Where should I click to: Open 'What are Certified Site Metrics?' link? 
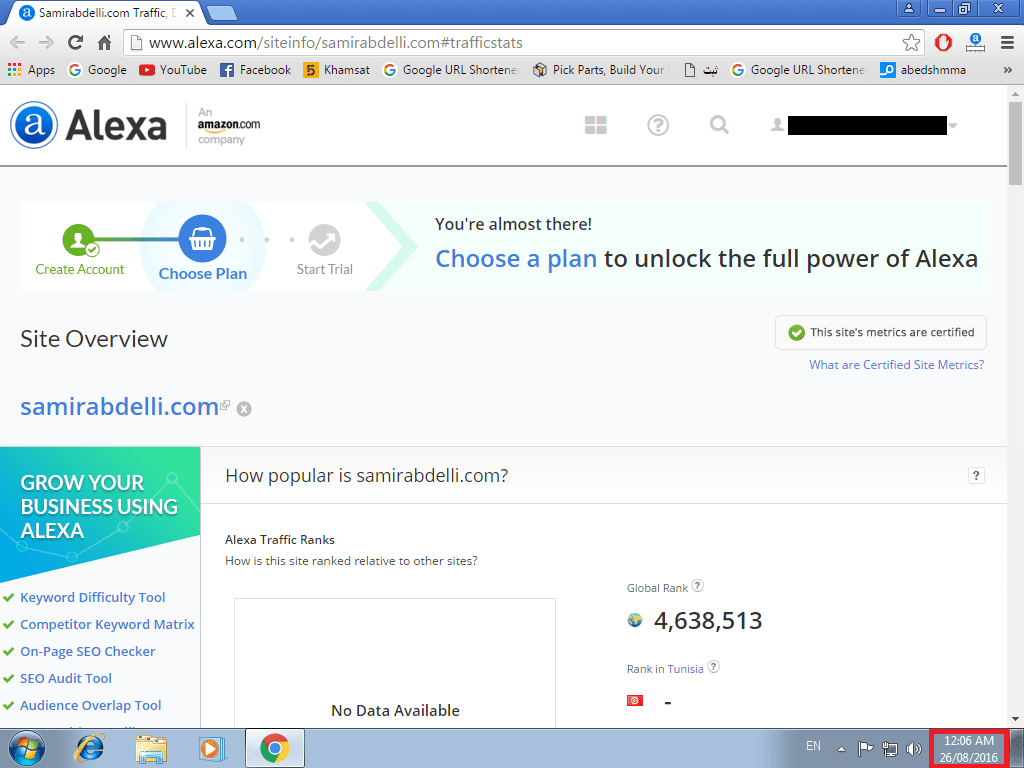click(897, 365)
